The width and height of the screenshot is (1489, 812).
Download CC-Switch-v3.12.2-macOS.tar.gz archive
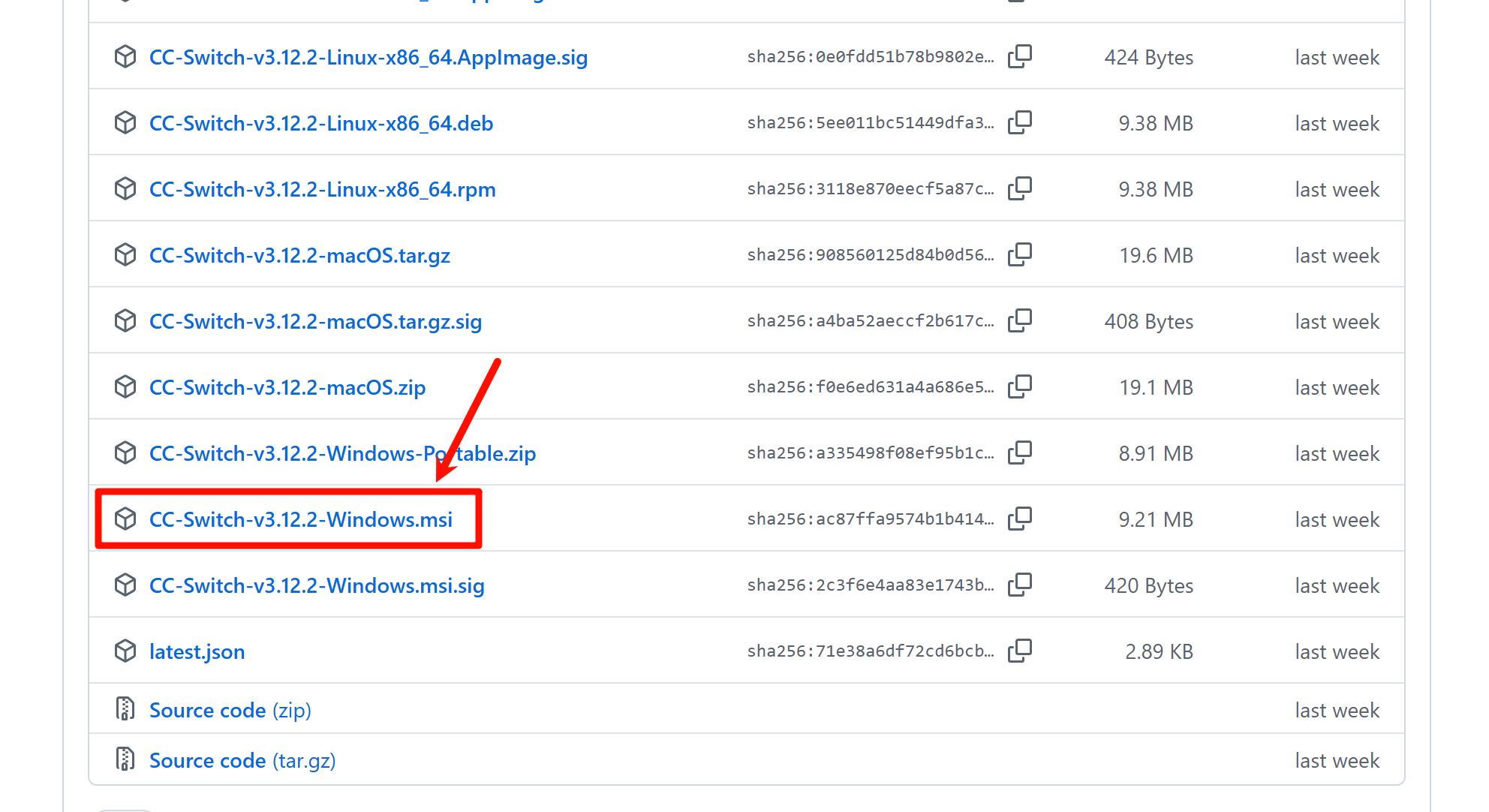point(299,256)
